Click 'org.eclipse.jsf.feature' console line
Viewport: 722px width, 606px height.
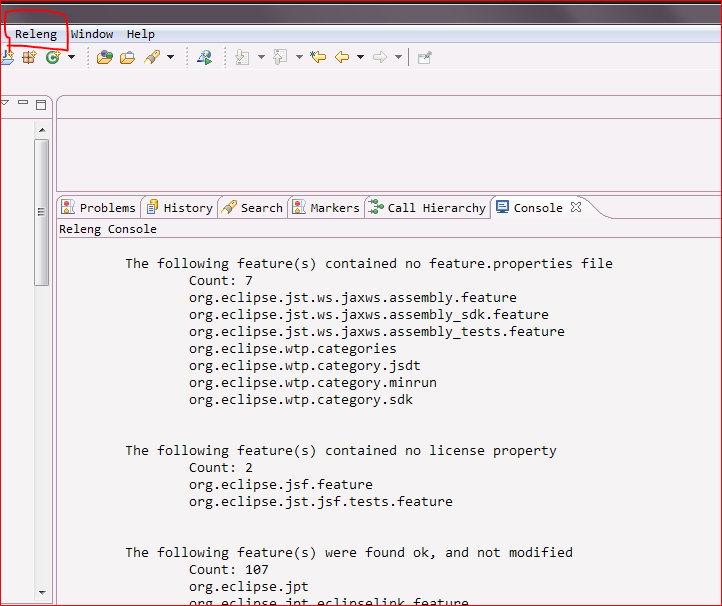281,485
